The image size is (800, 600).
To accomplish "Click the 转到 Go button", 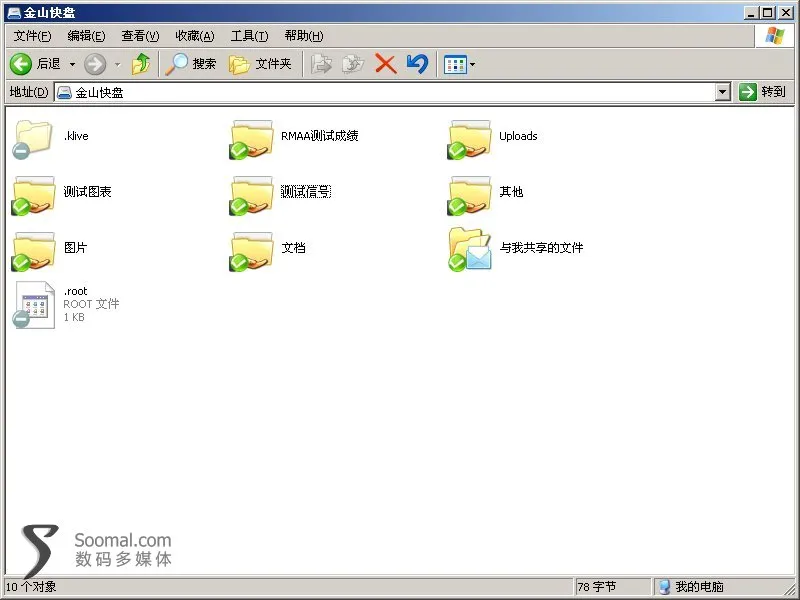I will tap(762, 92).
